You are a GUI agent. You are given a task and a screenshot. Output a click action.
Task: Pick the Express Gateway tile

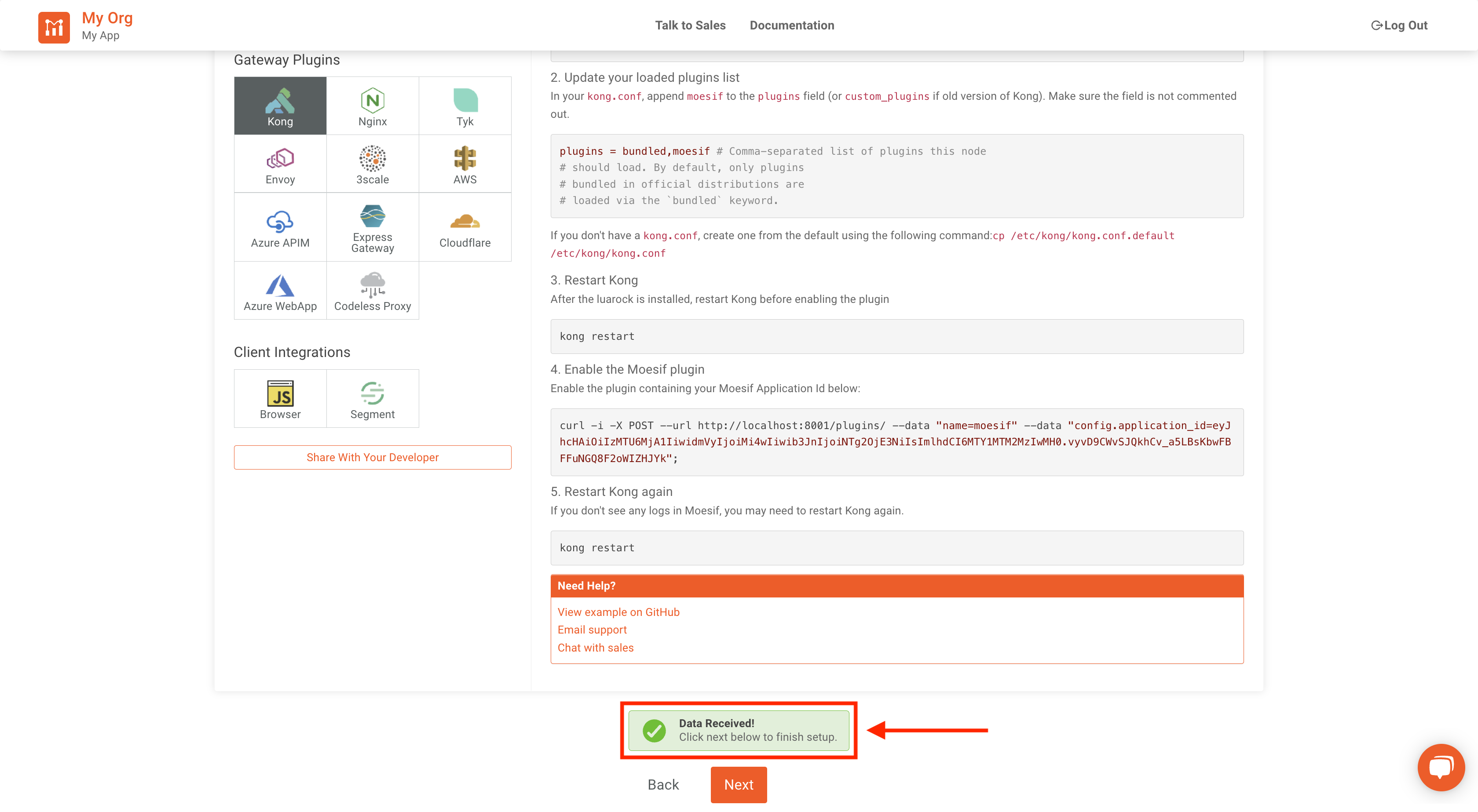coord(373,227)
